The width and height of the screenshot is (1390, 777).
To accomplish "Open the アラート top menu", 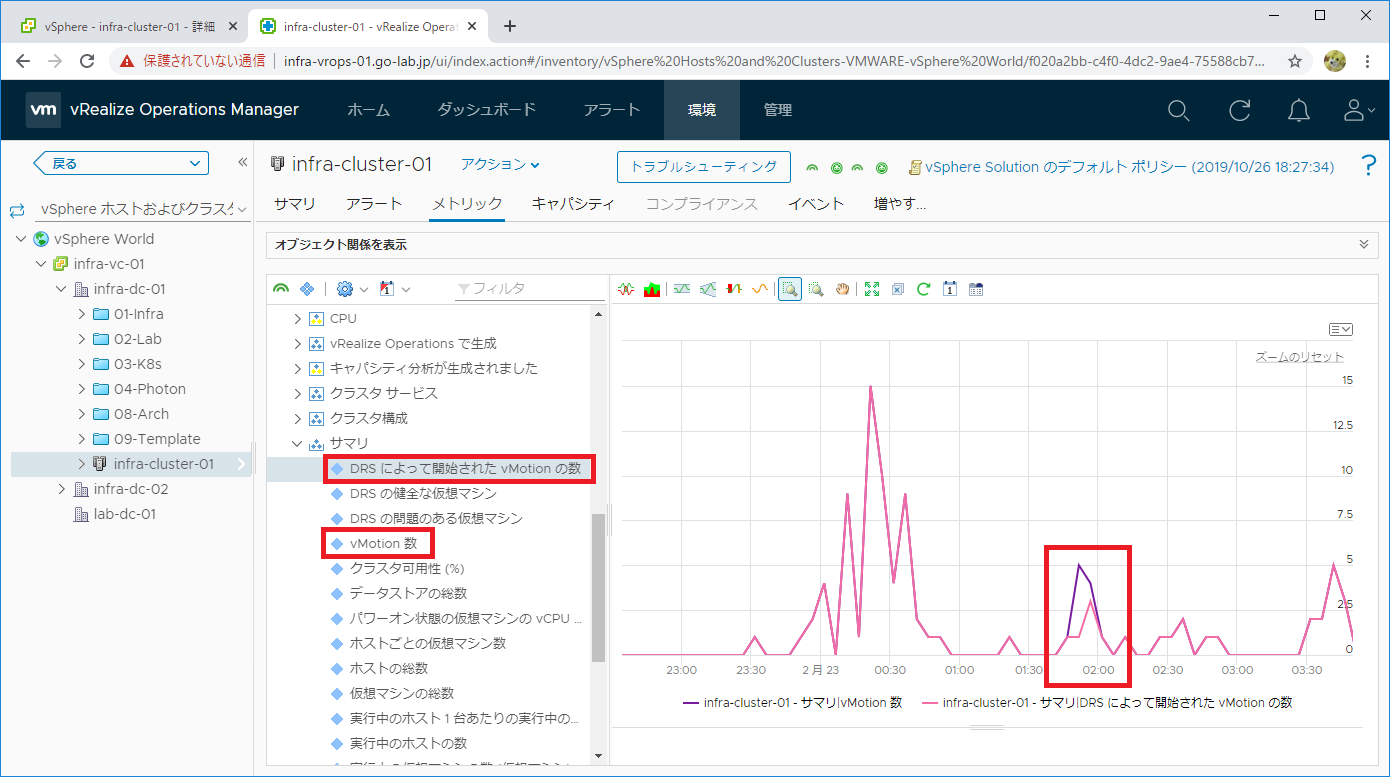I will (612, 110).
